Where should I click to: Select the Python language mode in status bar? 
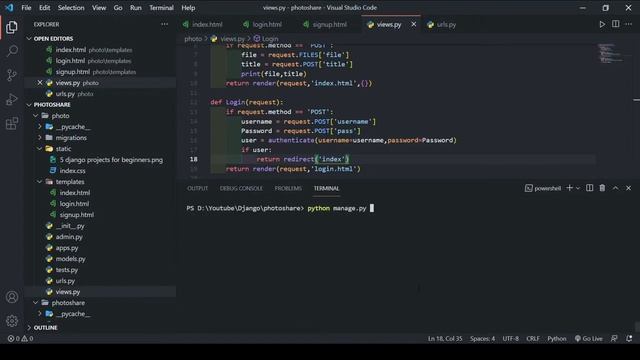pyautogui.click(x=557, y=339)
